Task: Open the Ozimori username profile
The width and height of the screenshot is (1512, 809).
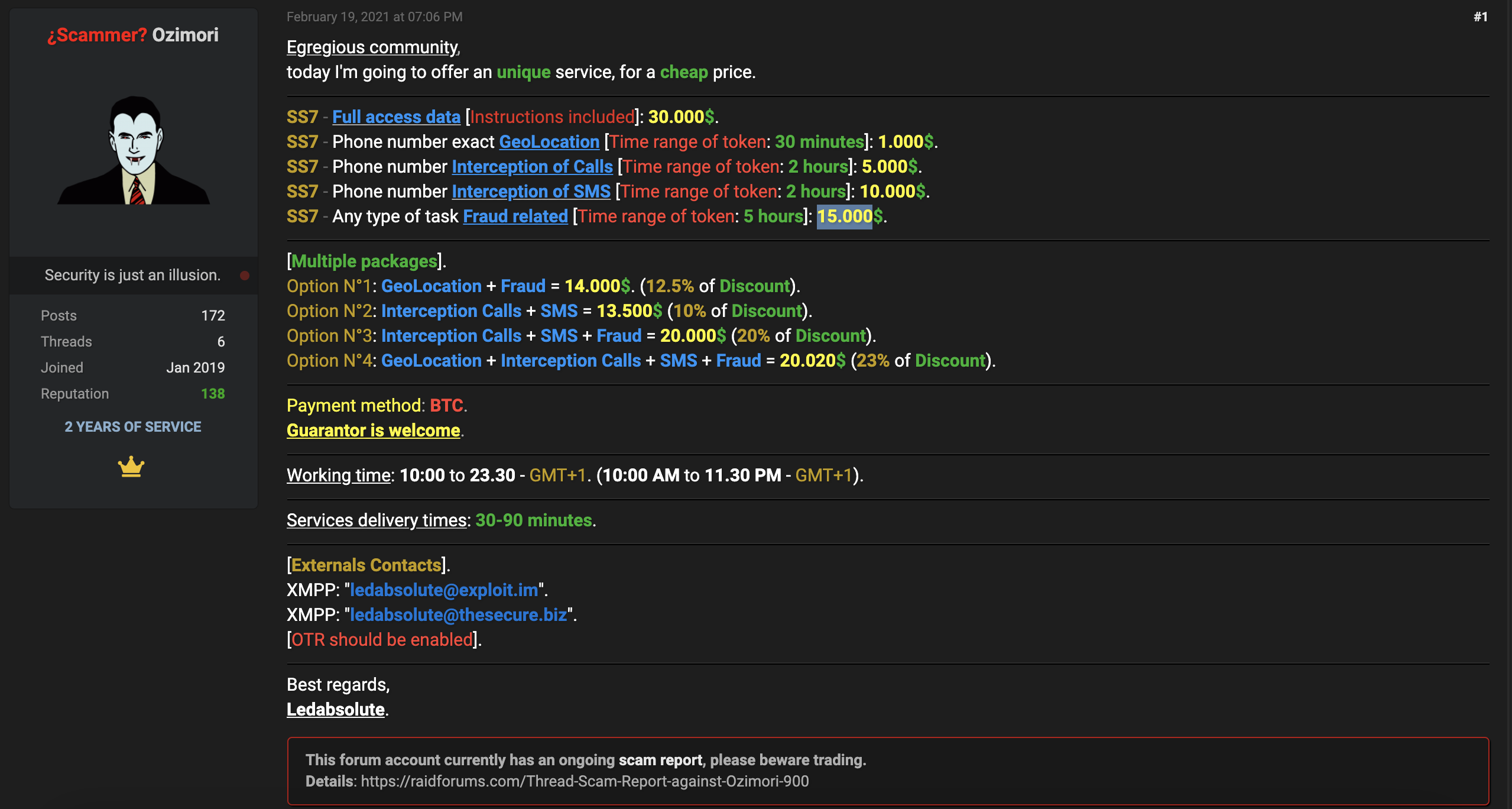Action: coord(185,35)
